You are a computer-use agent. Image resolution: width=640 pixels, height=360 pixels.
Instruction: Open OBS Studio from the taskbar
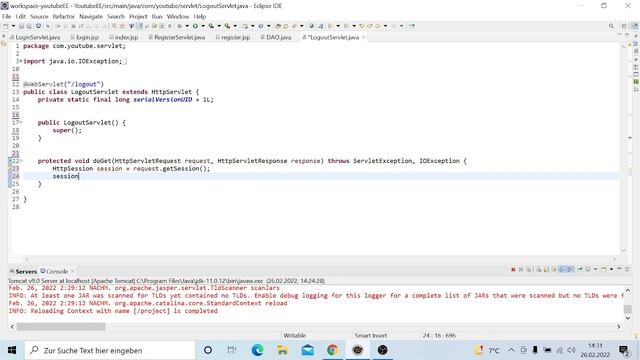(x=382, y=350)
